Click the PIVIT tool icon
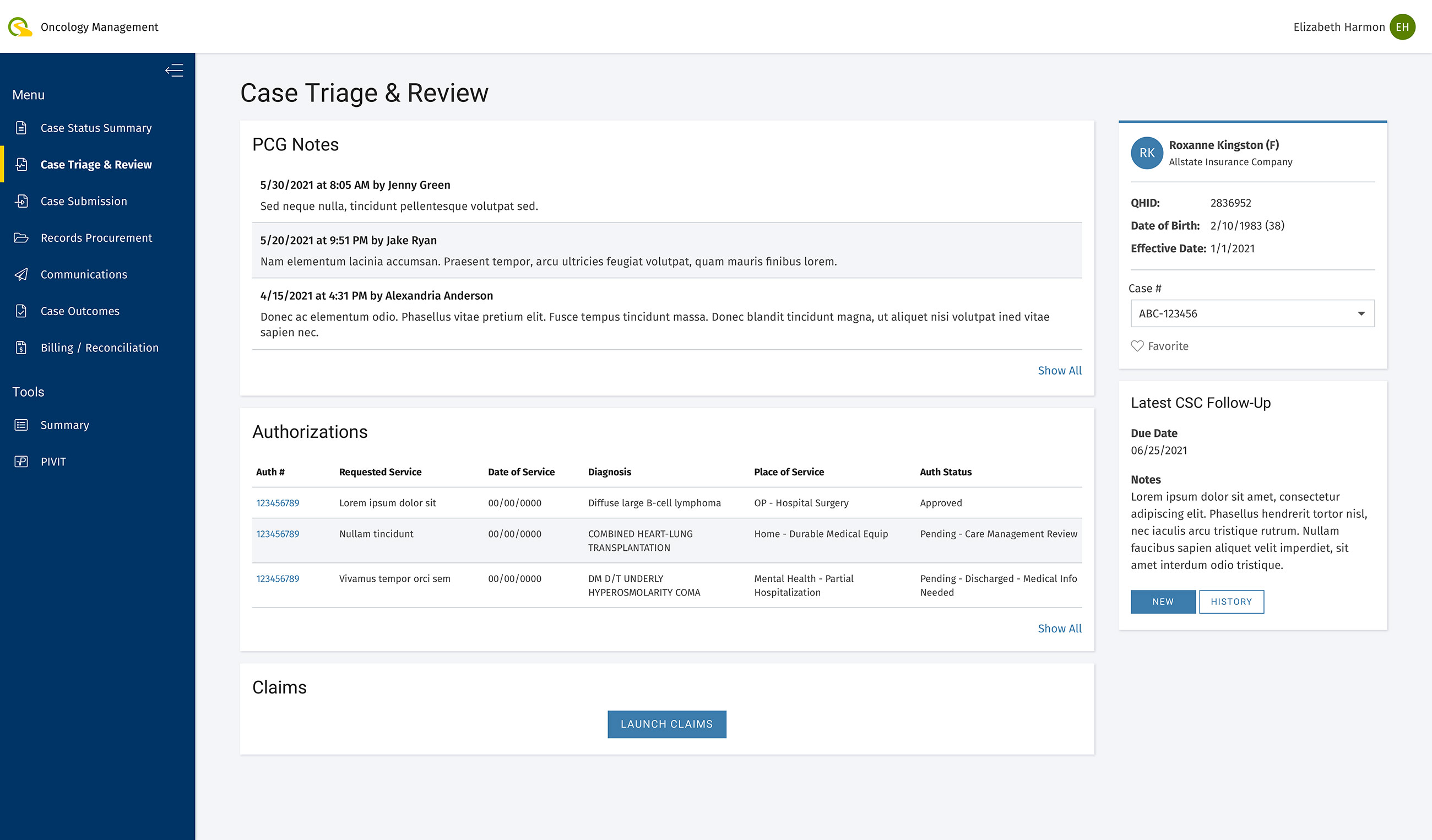Screen dimensions: 1432x840 21,462
